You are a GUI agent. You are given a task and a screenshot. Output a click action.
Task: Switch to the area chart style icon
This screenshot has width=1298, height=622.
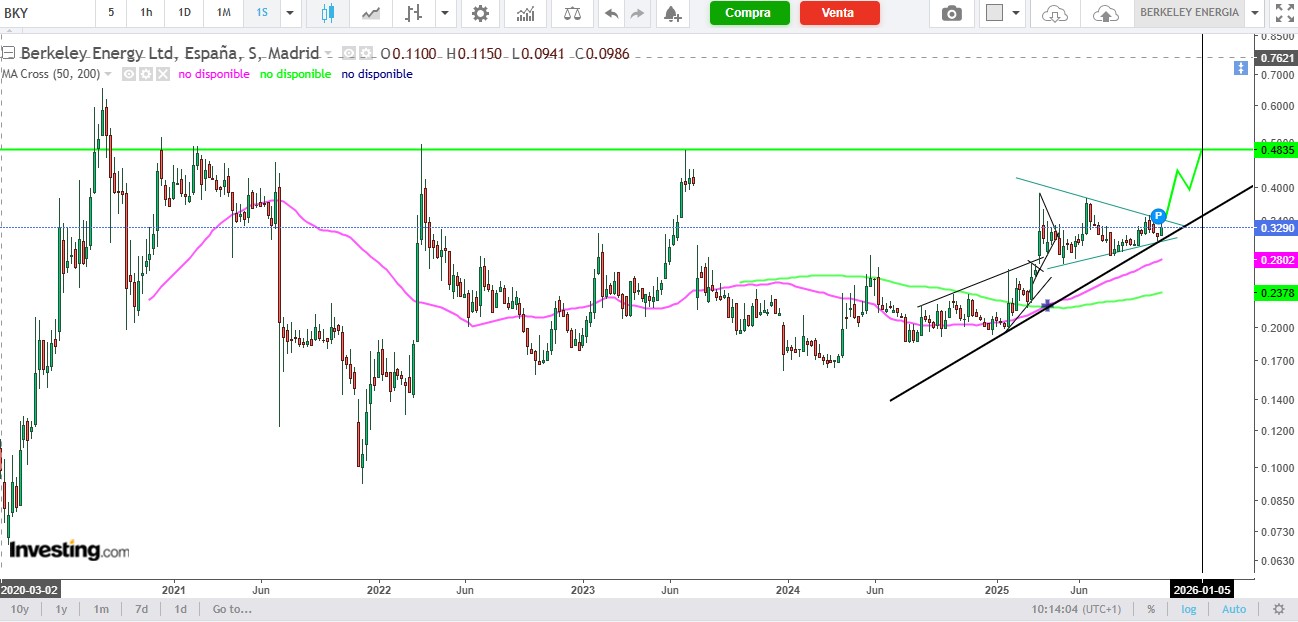click(x=371, y=13)
